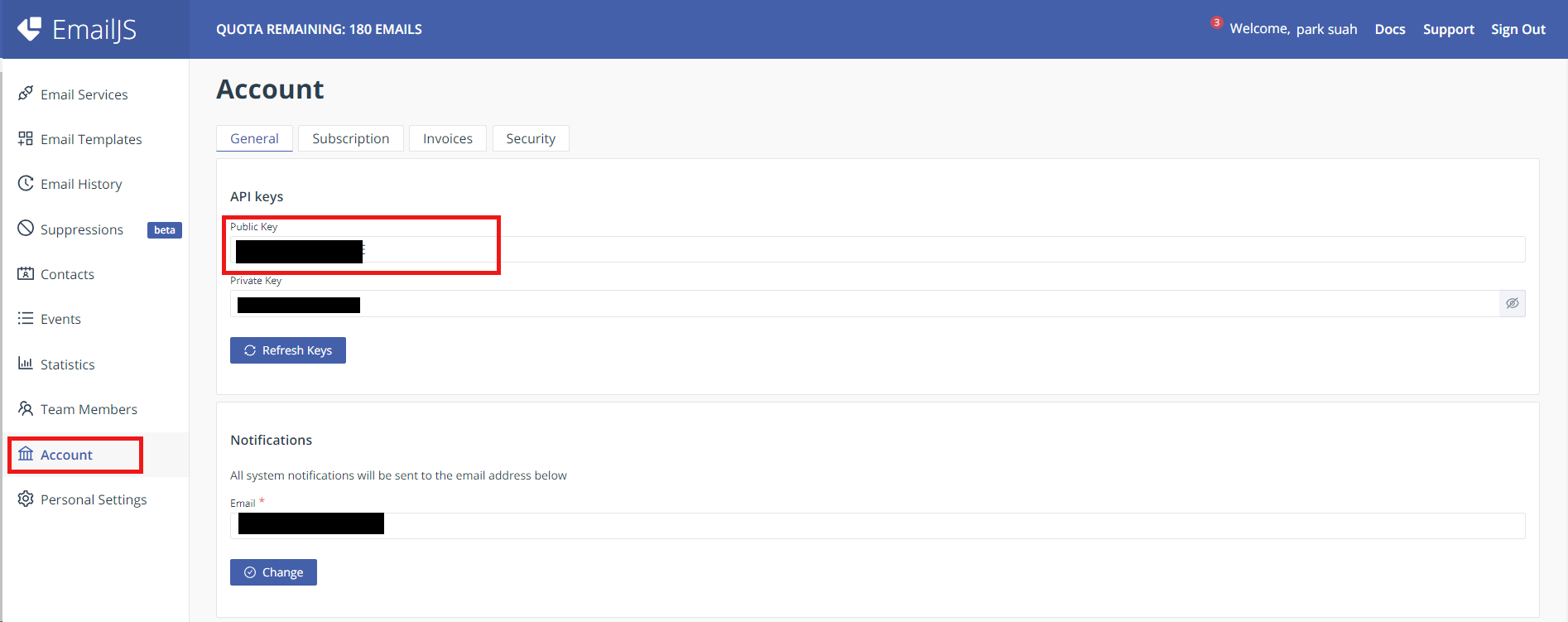Click the Email History clock icon
This screenshot has width=1568, height=622.
click(x=26, y=183)
